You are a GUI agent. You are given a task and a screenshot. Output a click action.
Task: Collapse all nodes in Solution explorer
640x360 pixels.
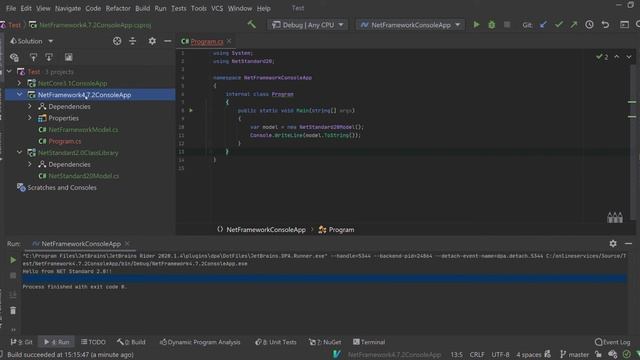point(133,41)
